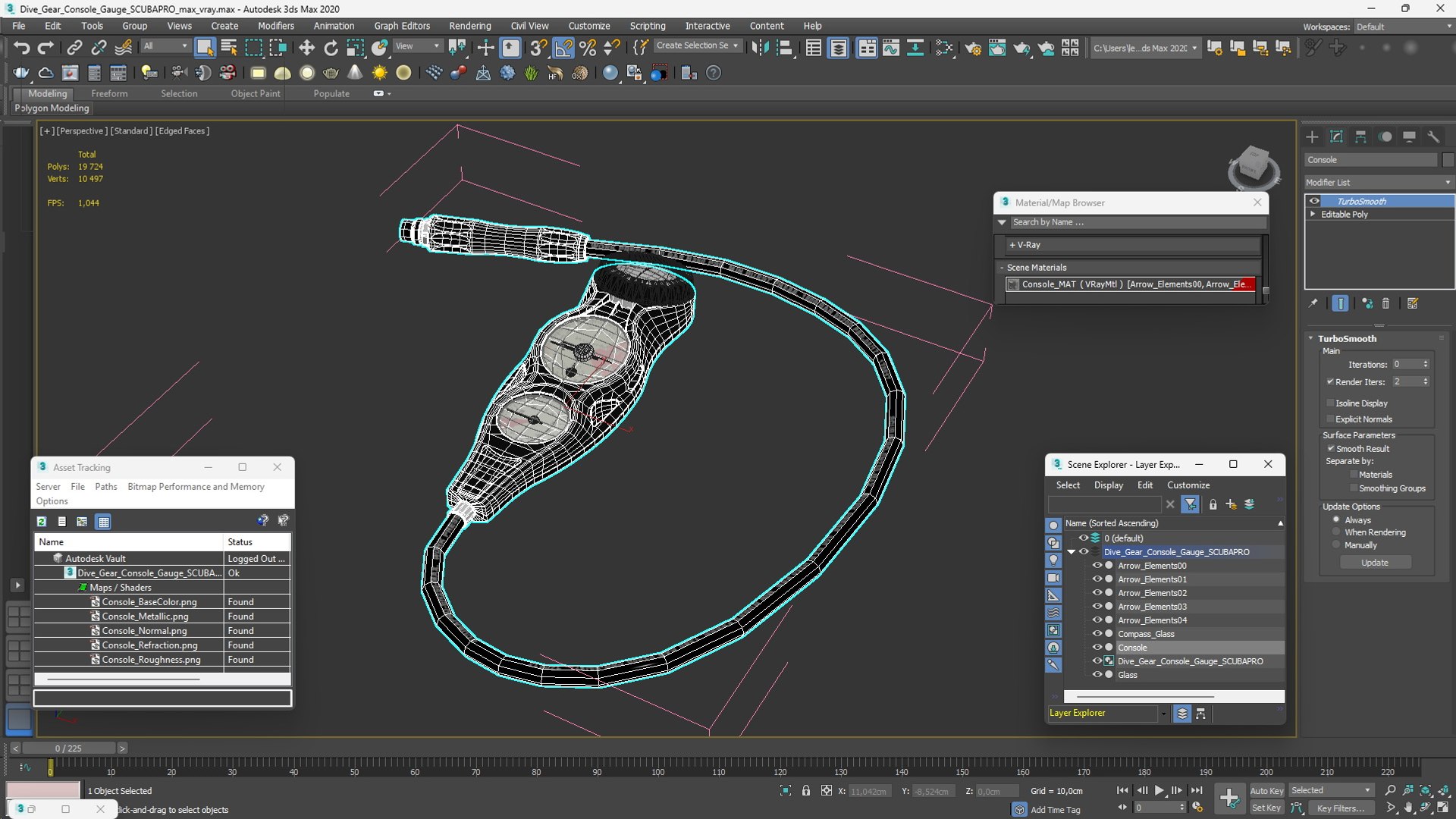Toggle the Render Iters checkbox
The height and width of the screenshot is (819, 1456).
1330,382
